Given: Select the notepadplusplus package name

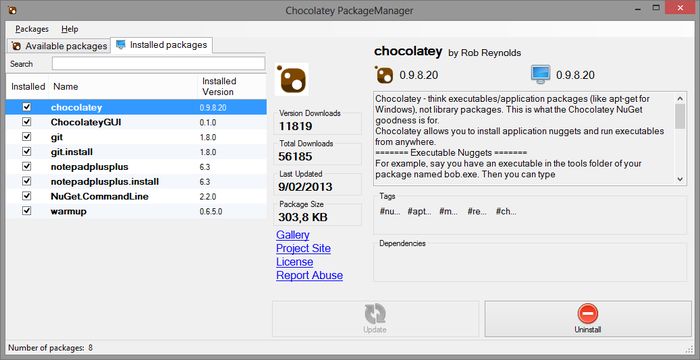Looking at the screenshot, I should (90, 167).
